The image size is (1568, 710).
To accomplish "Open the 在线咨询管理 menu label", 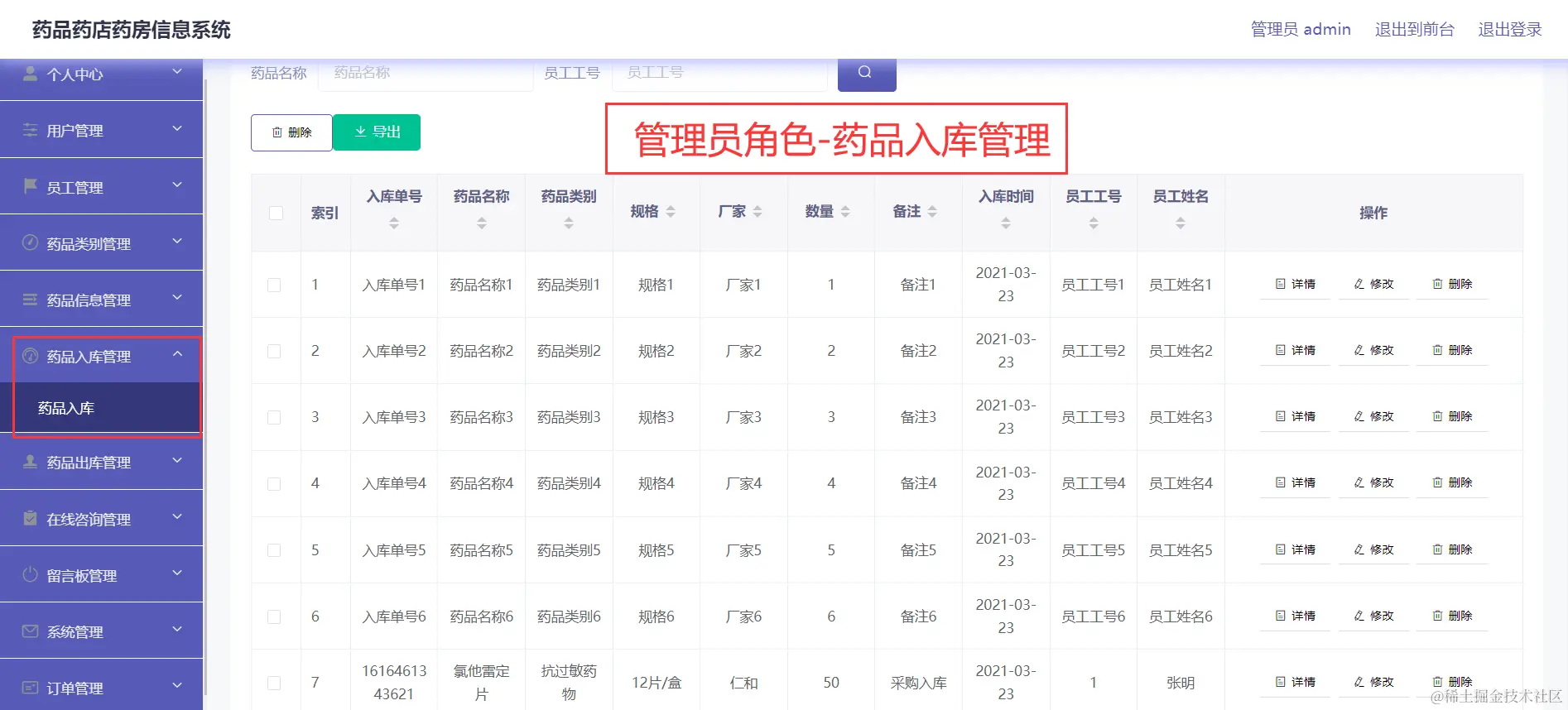I will 89,520.
